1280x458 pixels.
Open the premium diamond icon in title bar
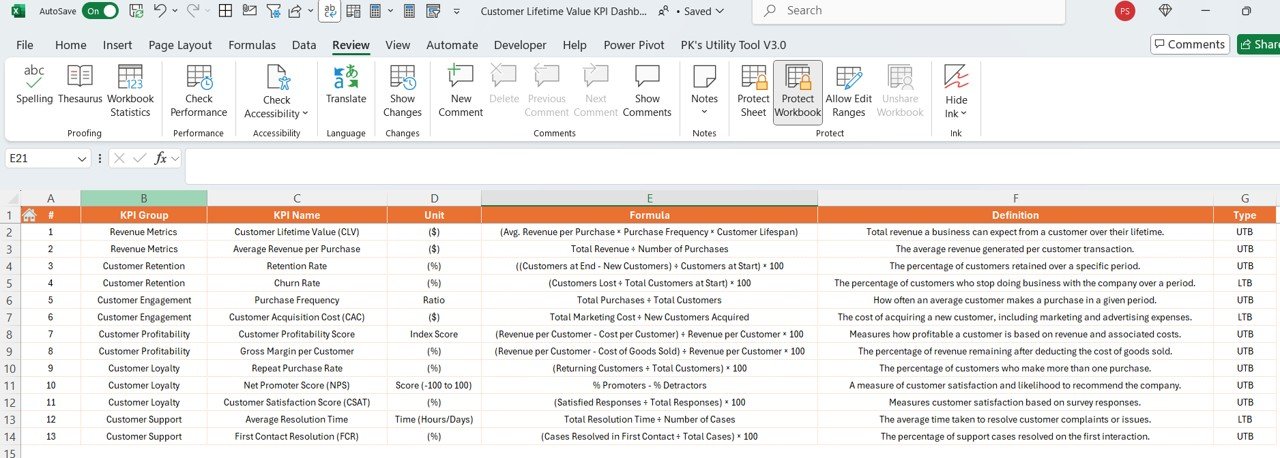[1166, 11]
